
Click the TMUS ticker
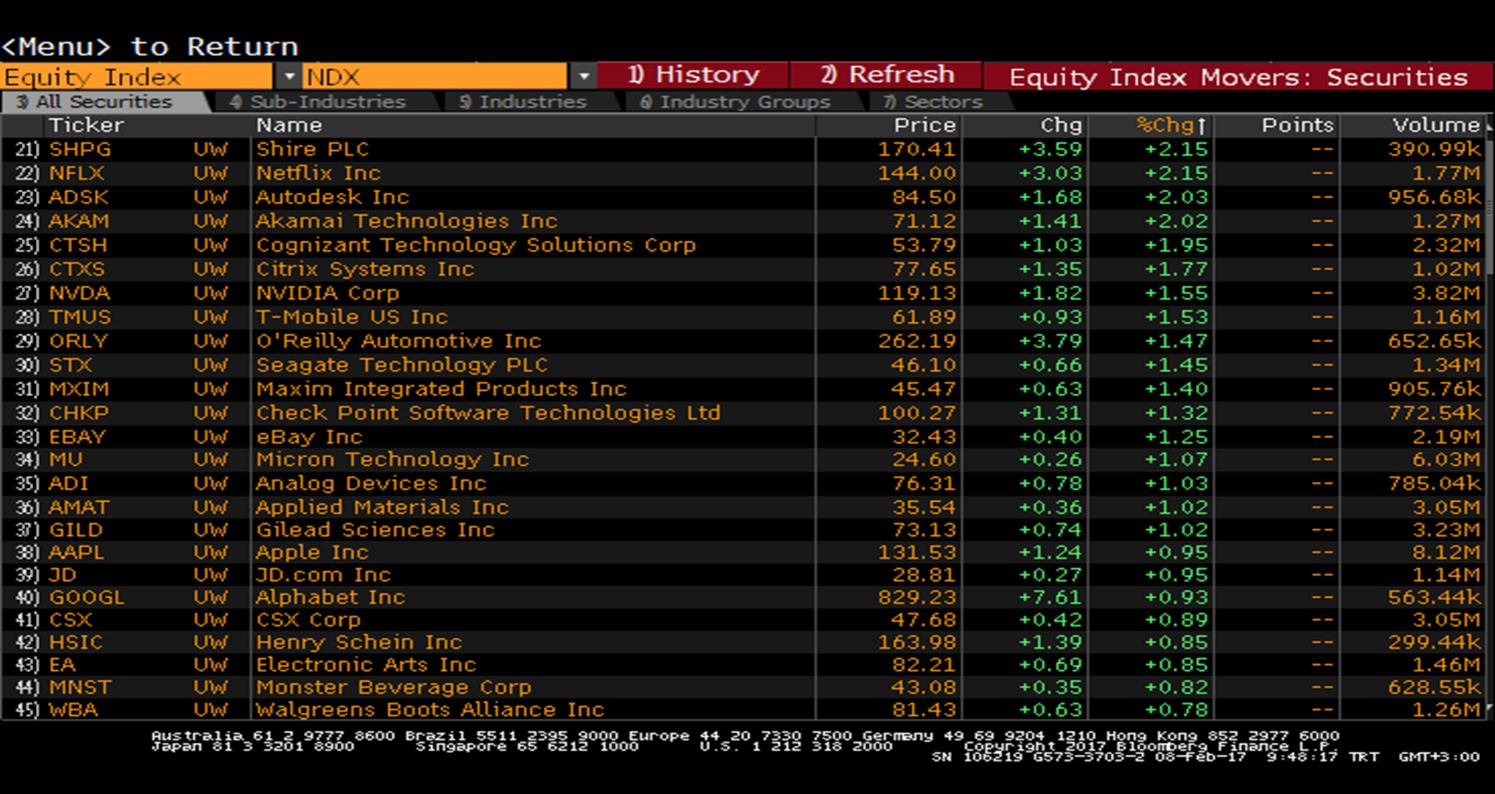(80, 317)
